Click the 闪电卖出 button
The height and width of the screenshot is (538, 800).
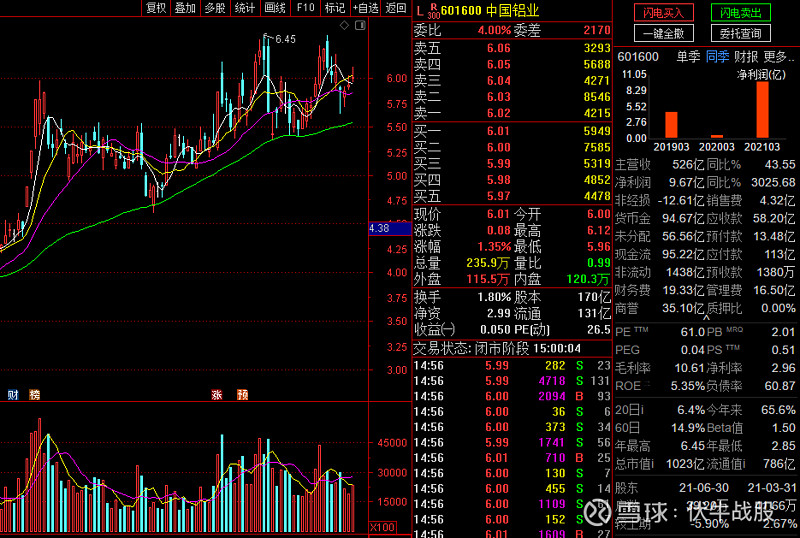[x=740, y=13]
